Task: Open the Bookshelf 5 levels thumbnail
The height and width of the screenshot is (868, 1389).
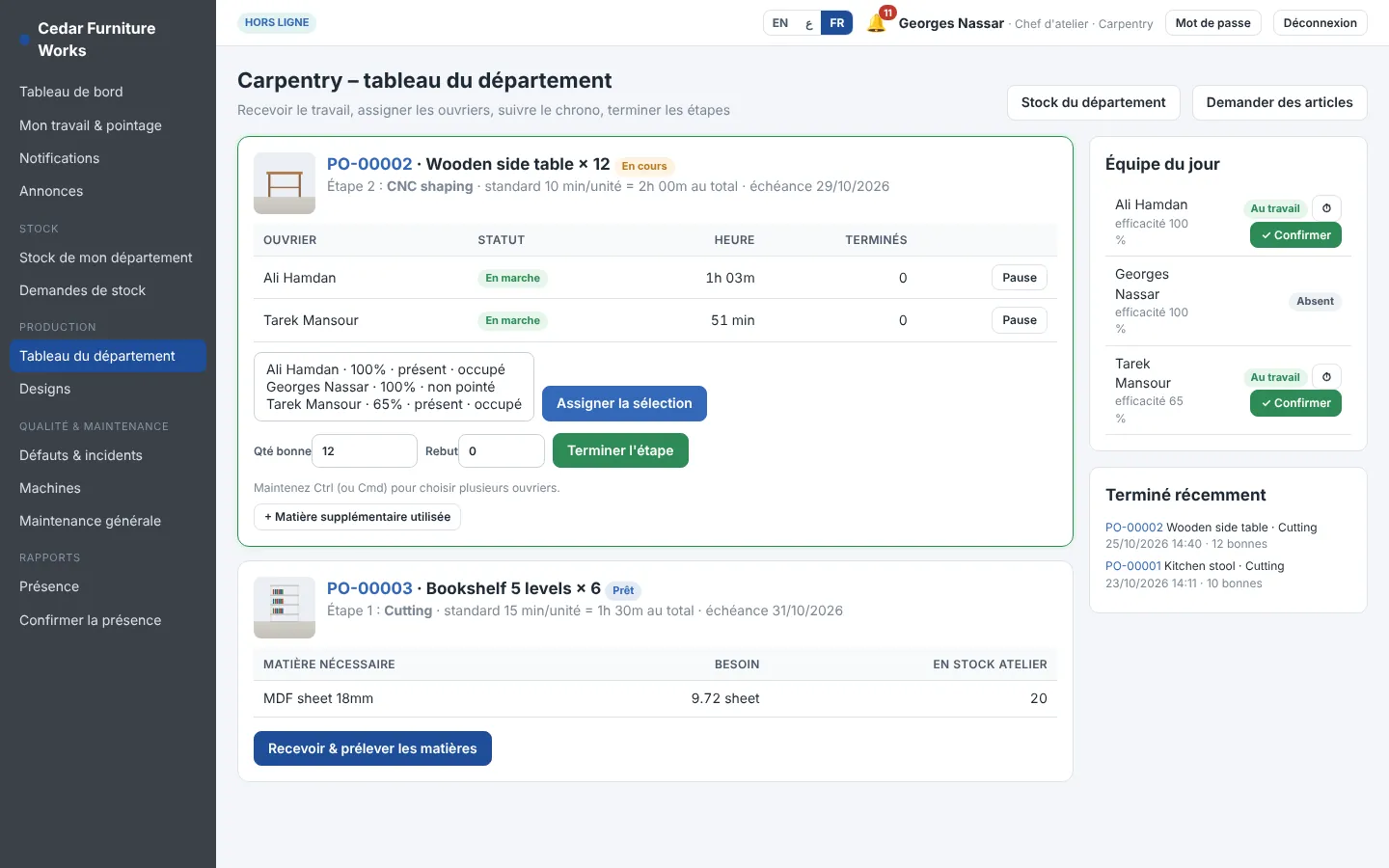Action: tap(285, 608)
